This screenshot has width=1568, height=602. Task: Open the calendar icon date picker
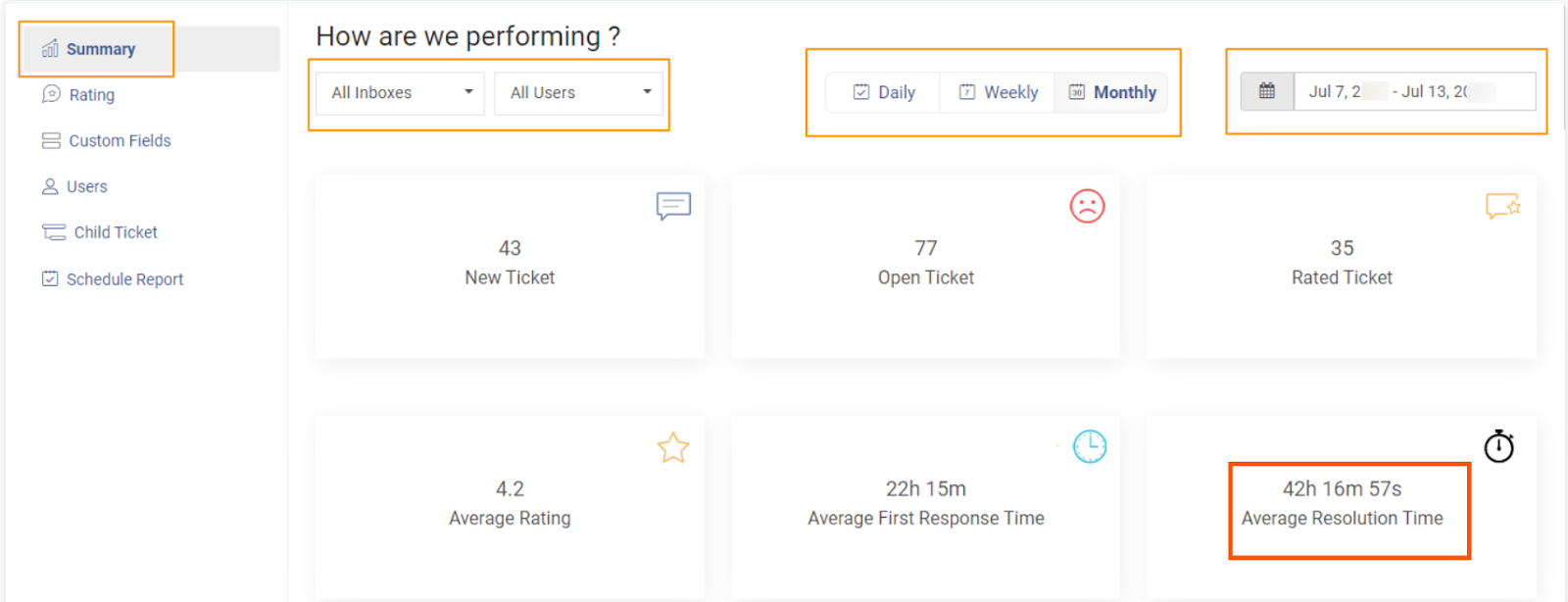[x=1266, y=91]
